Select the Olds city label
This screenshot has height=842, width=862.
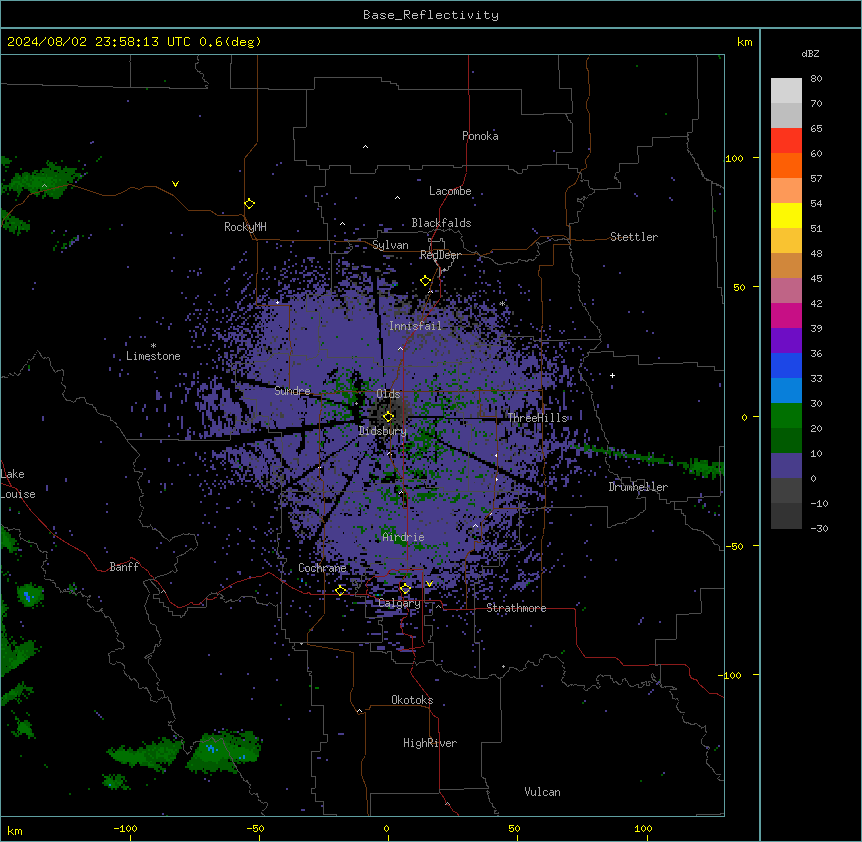[x=388, y=394]
